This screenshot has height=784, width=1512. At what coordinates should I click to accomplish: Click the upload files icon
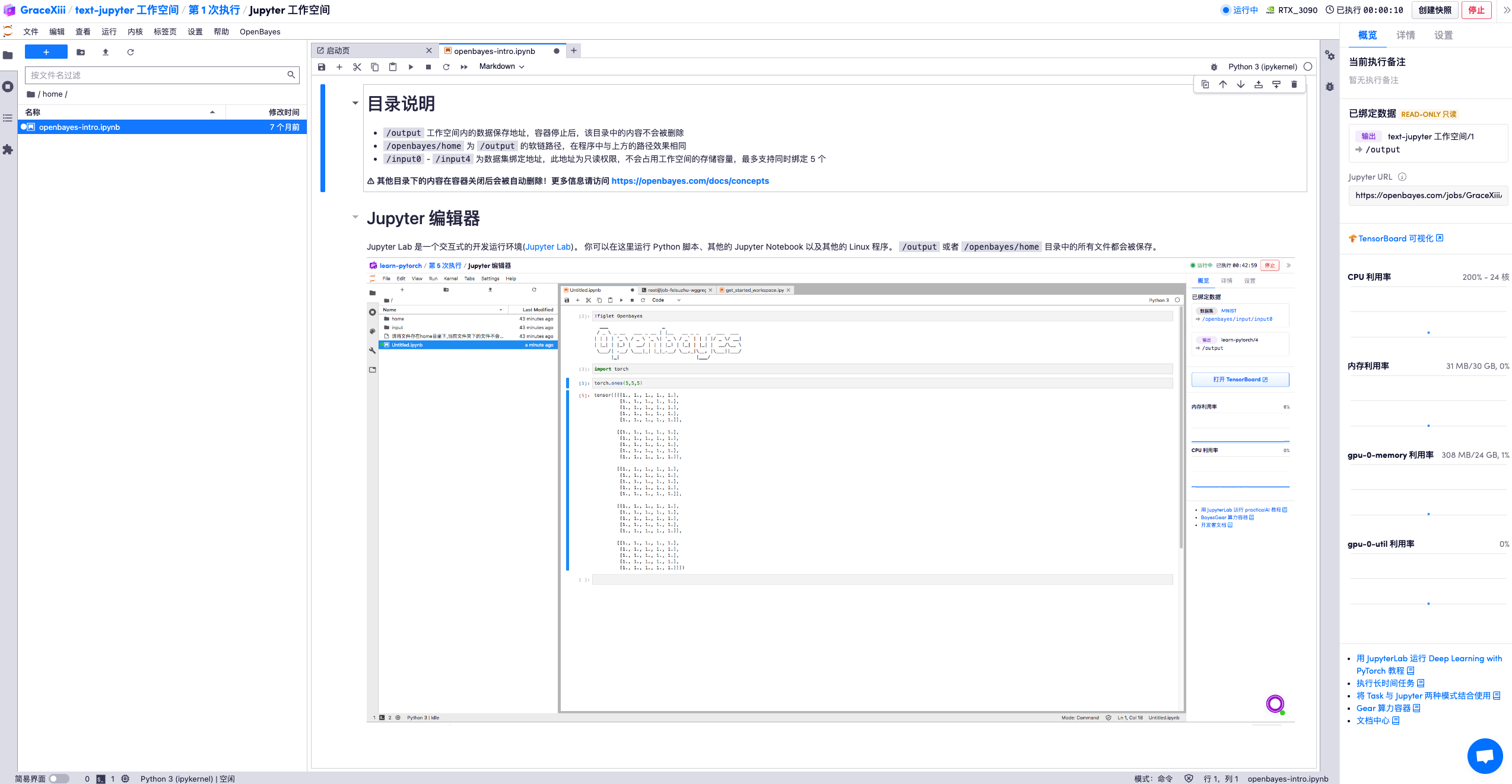106,52
